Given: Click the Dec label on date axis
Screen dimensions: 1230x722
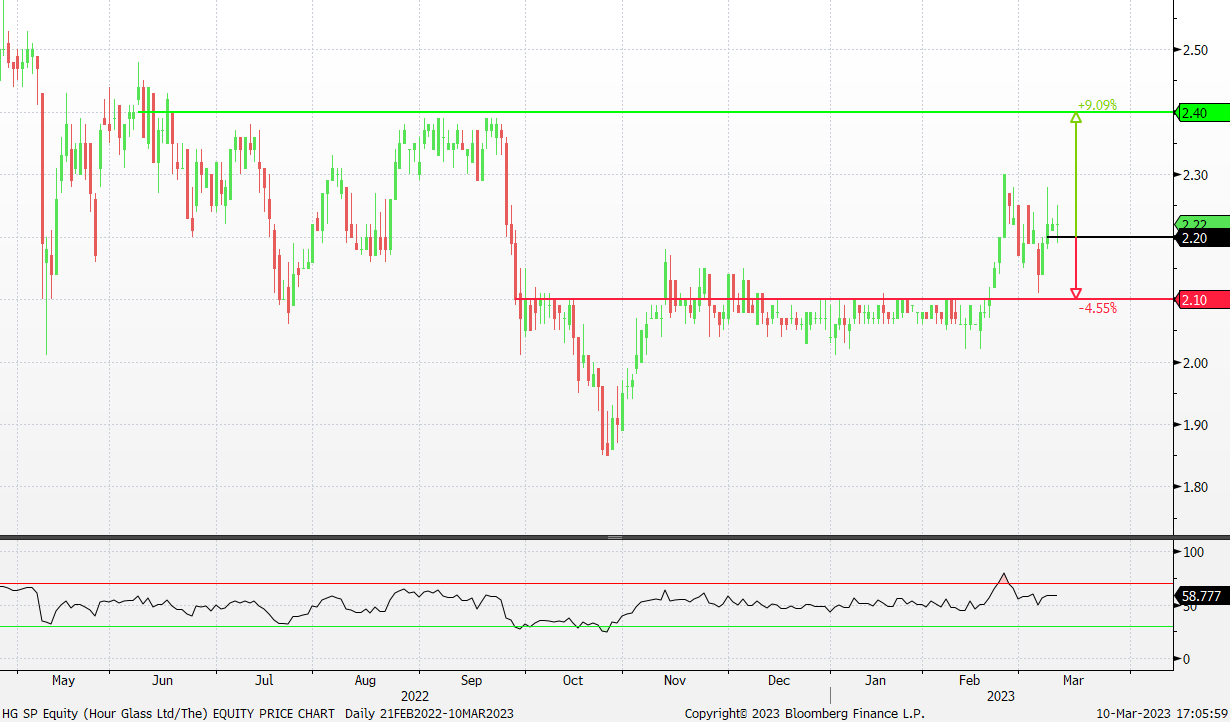Looking at the screenshot, I should point(778,681).
